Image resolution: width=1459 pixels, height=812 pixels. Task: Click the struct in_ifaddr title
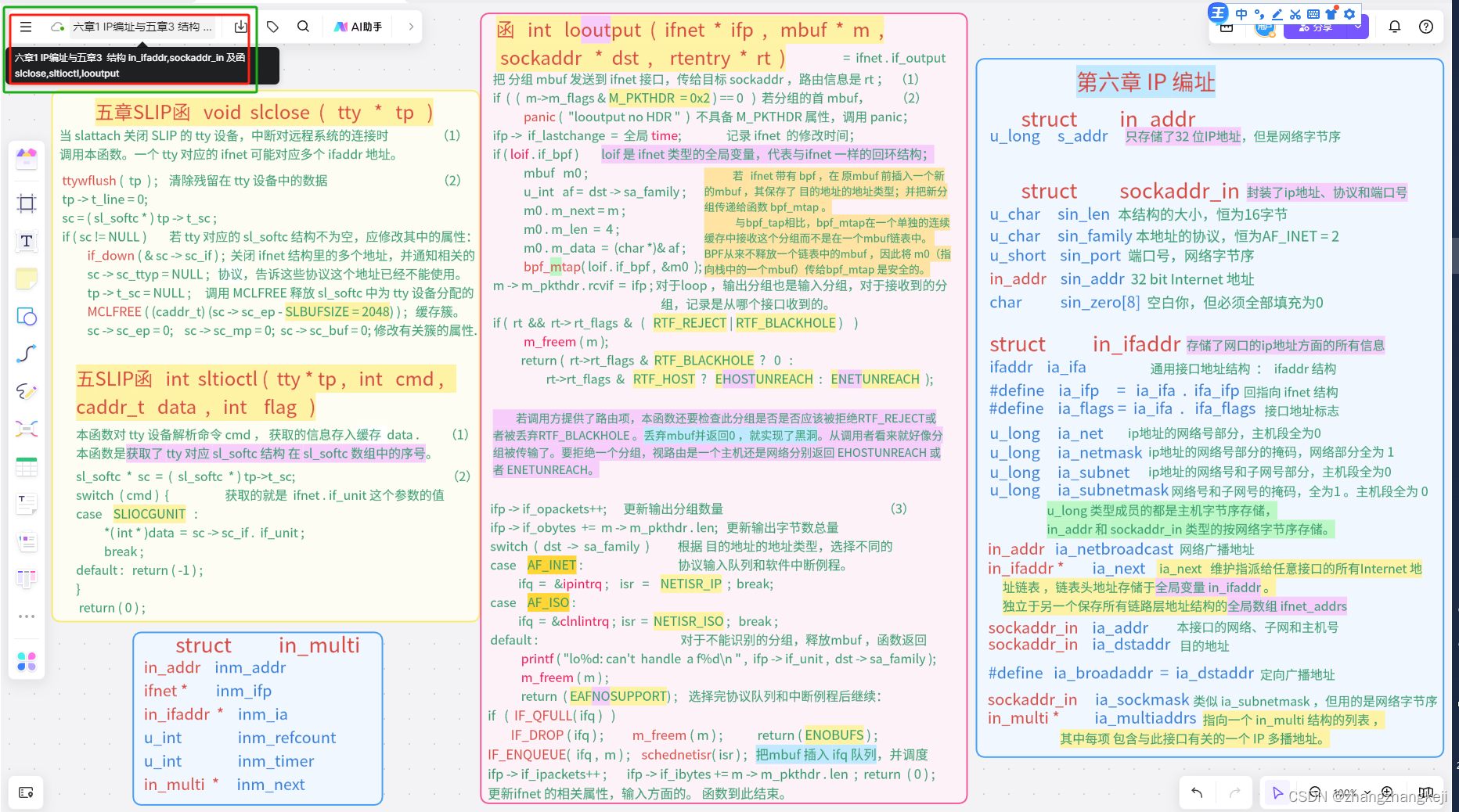tap(1085, 344)
